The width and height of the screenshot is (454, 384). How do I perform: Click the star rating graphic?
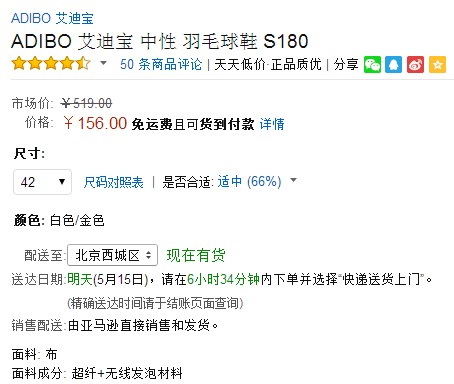click(x=51, y=63)
